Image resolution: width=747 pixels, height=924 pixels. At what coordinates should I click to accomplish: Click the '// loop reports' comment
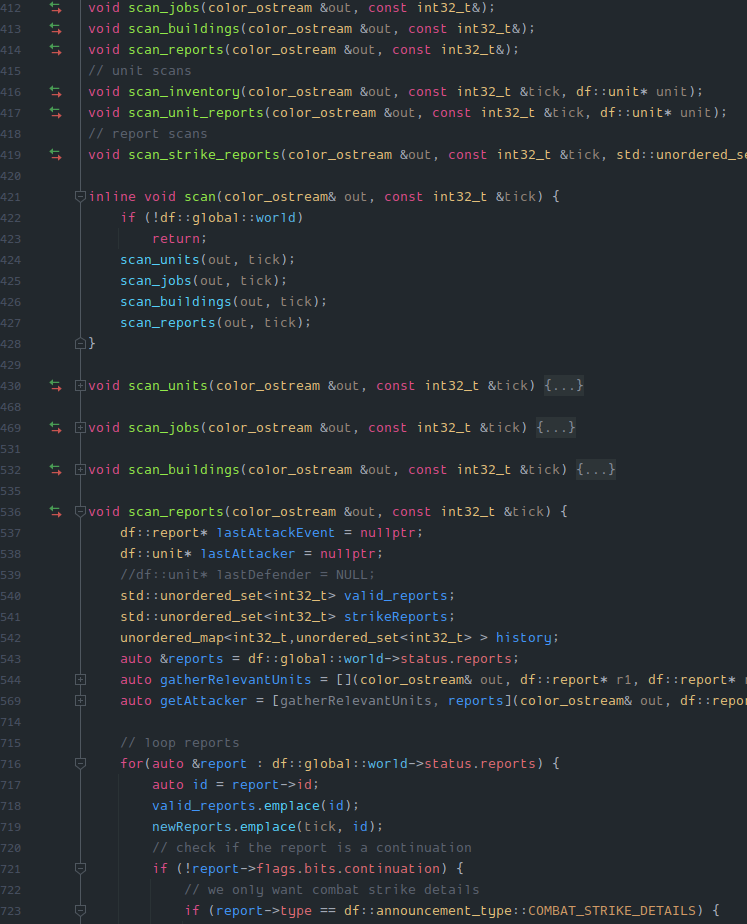tap(180, 742)
